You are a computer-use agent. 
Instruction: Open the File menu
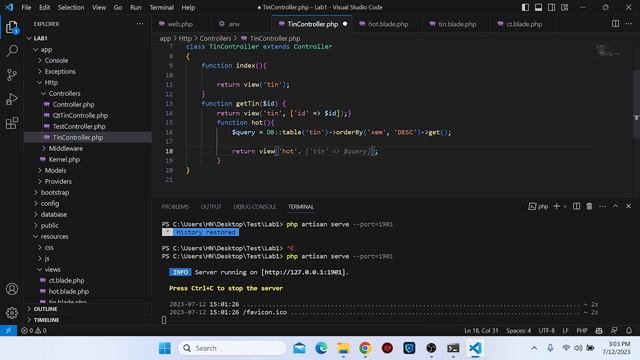coord(26,7)
